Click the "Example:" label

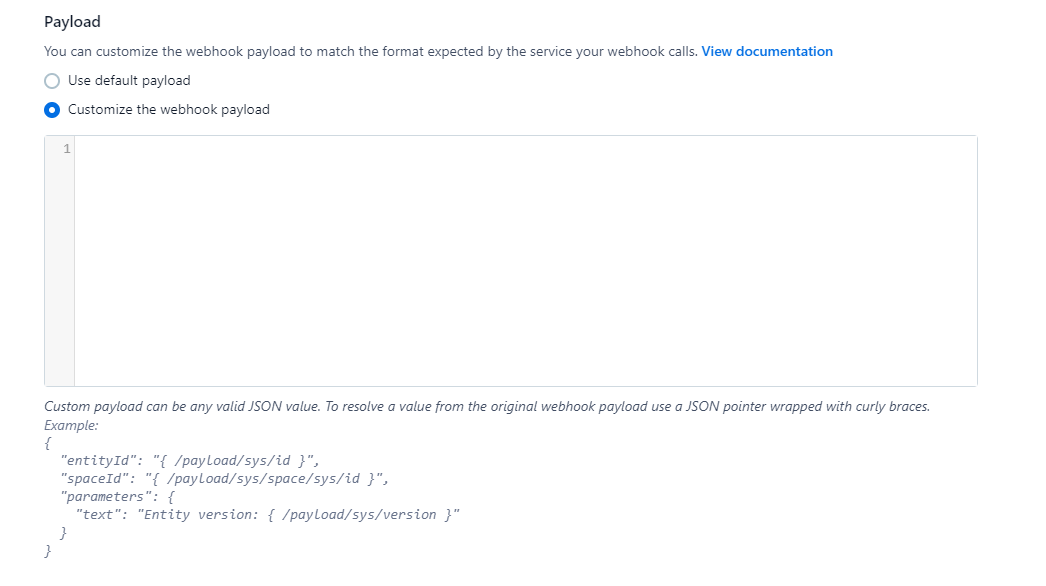coord(71,425)
